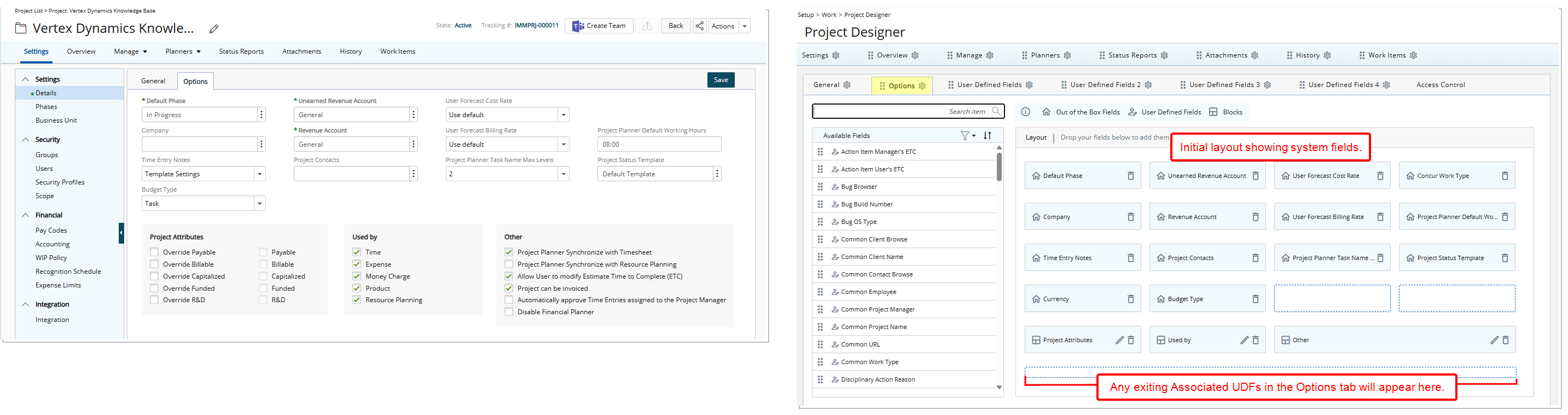1568x415 pixels.
Task: Edit the Project Attributes block with pencil
Action: pos(1119,340)
